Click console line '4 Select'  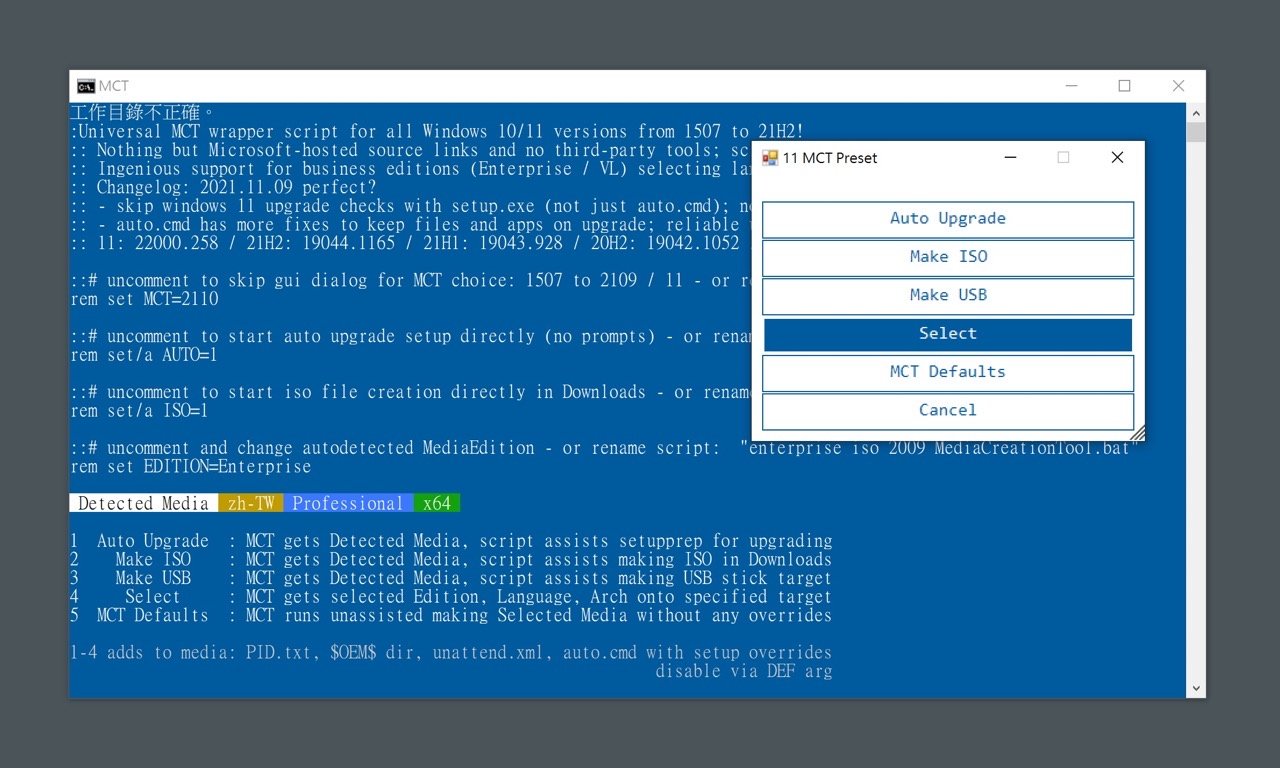(x=451, y=597)
